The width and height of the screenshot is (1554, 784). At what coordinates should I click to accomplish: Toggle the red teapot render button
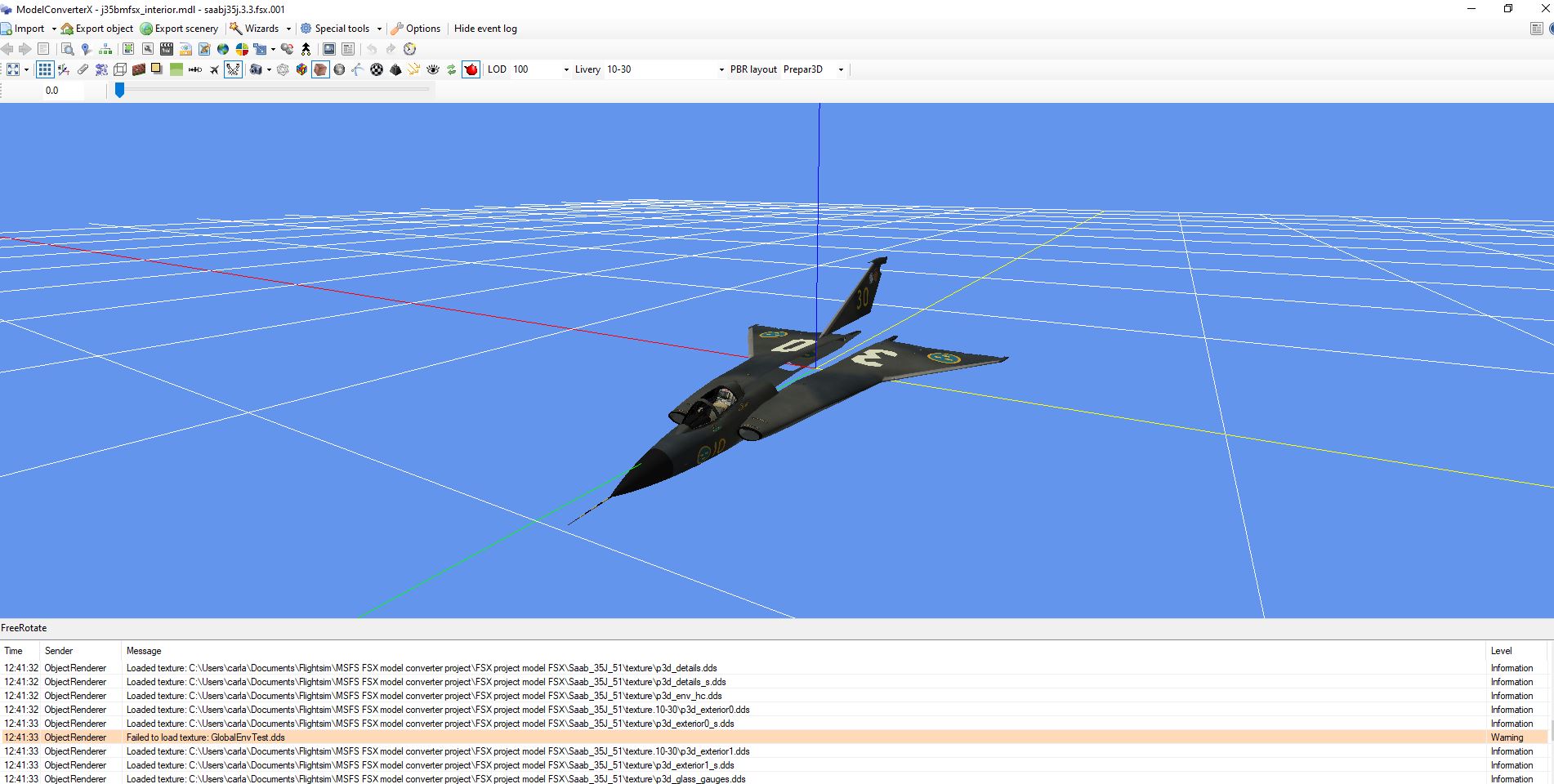pos(471,69)
